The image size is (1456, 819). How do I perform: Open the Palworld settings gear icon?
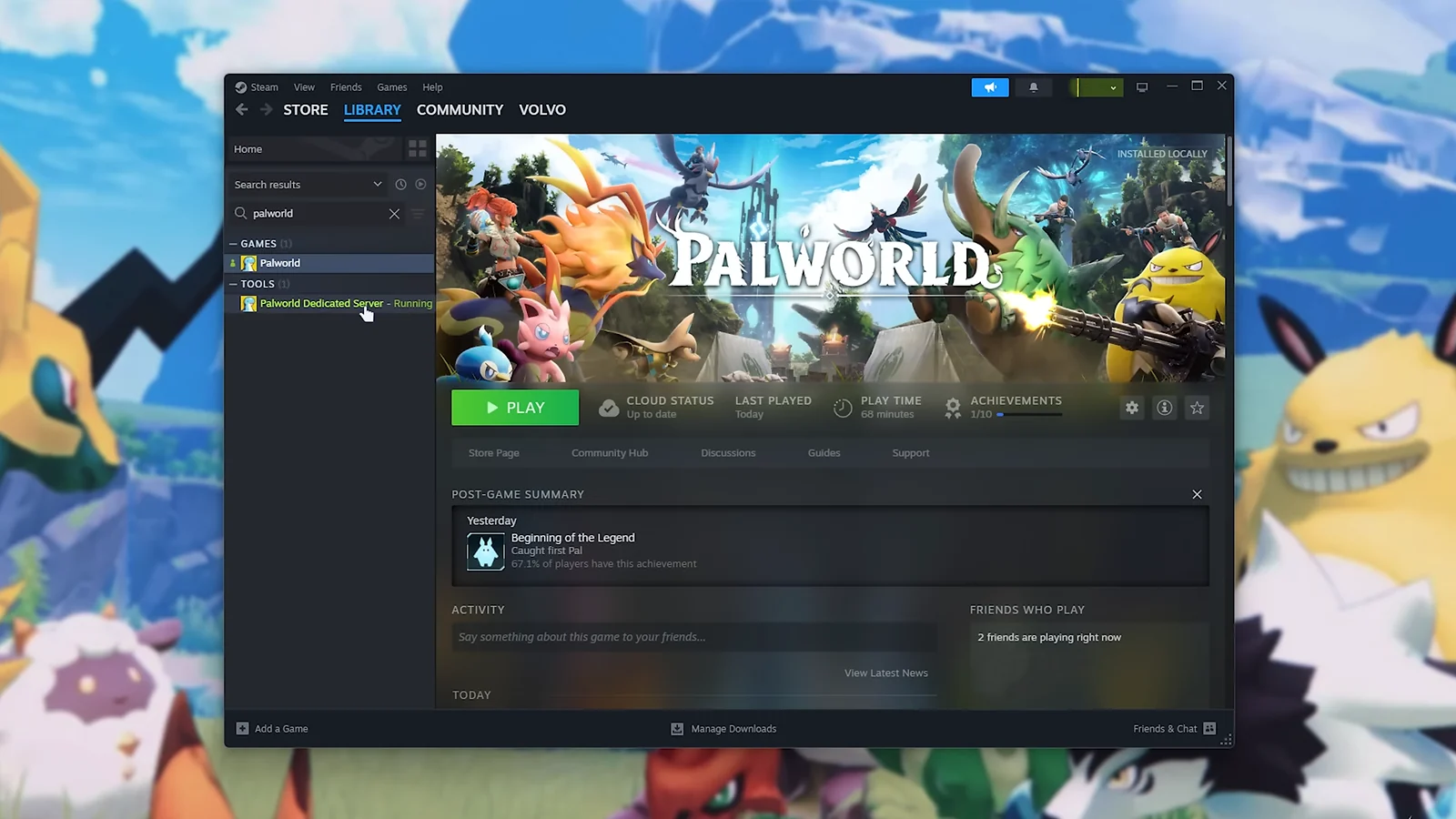(x=1131, y=408)
